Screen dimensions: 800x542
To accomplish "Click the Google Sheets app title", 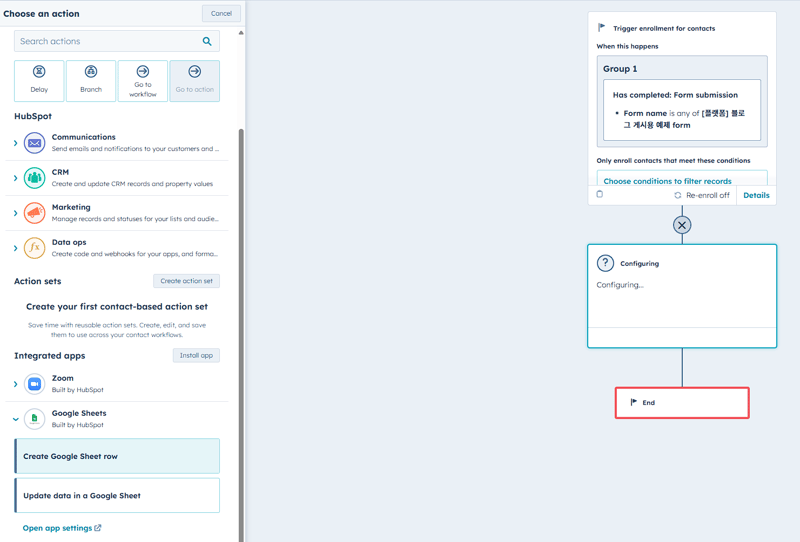I will click(x=79, y=413).
